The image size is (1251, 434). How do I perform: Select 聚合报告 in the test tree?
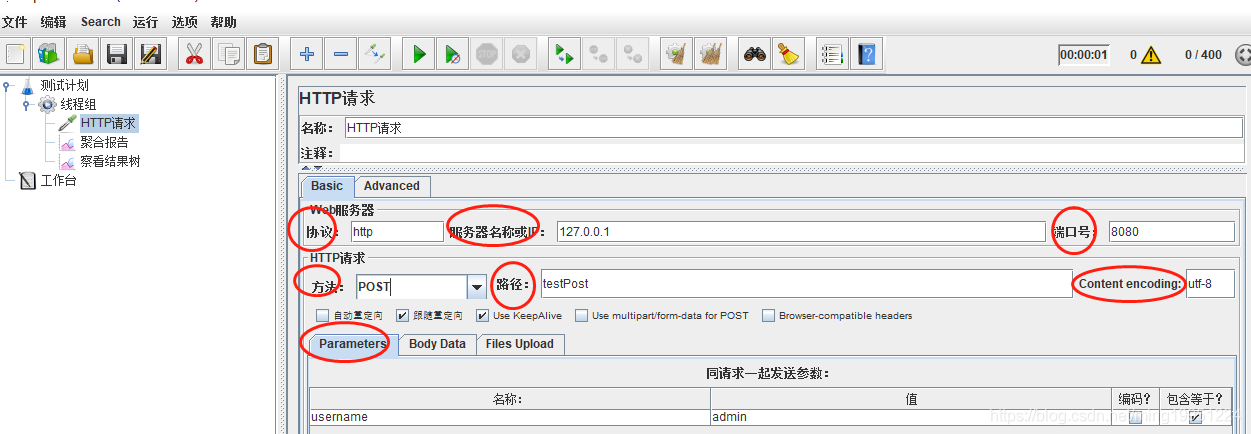click(104, 142)
